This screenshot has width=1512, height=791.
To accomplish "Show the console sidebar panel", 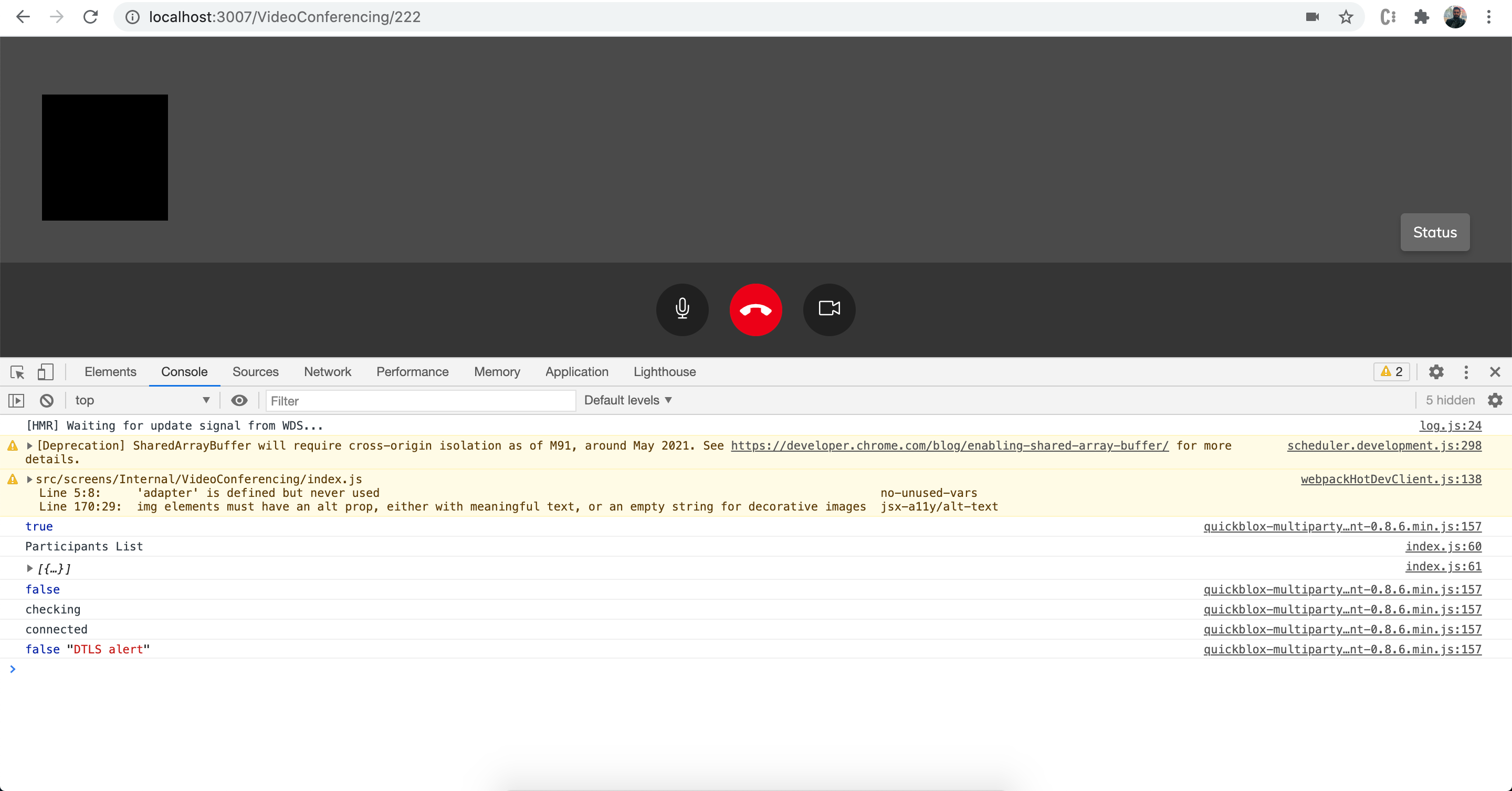I will [x=16, y=401].
